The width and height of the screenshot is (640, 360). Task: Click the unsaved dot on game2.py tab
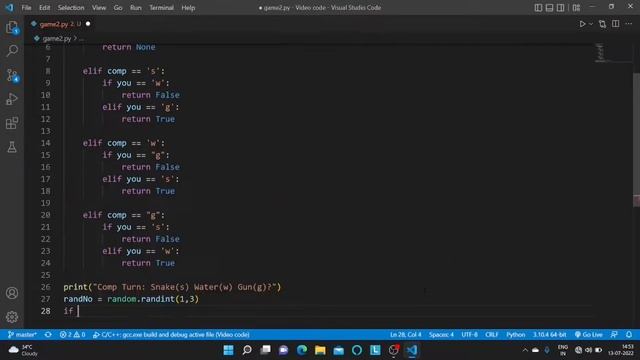click(88, 24)
